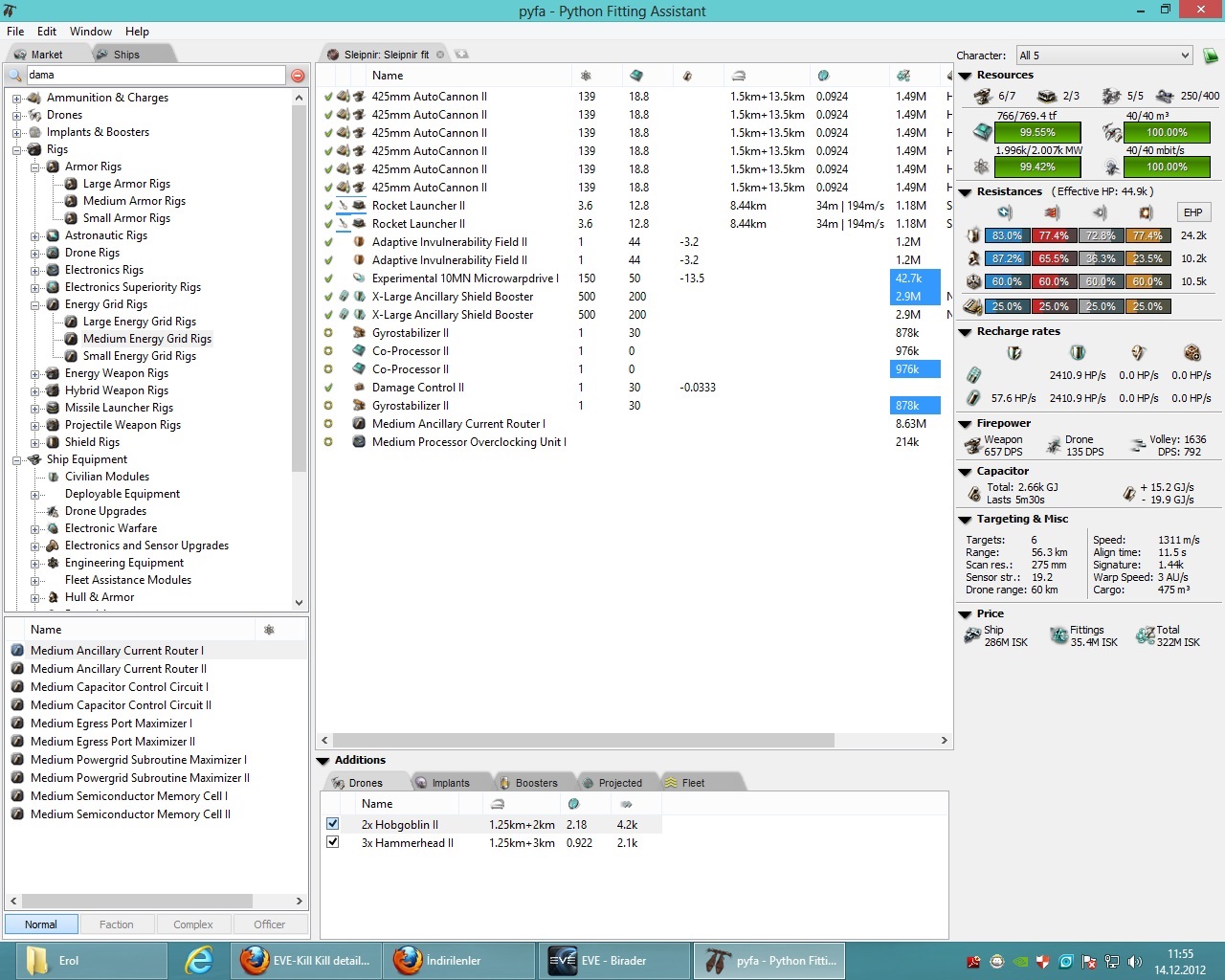Collapse the Resistances panel
The height and width of the screenshot is (980, 1225).
tap(965, 192)
